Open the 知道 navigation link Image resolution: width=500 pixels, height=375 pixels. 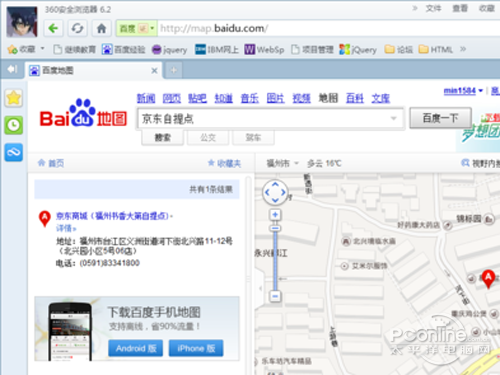pos(223,98)
